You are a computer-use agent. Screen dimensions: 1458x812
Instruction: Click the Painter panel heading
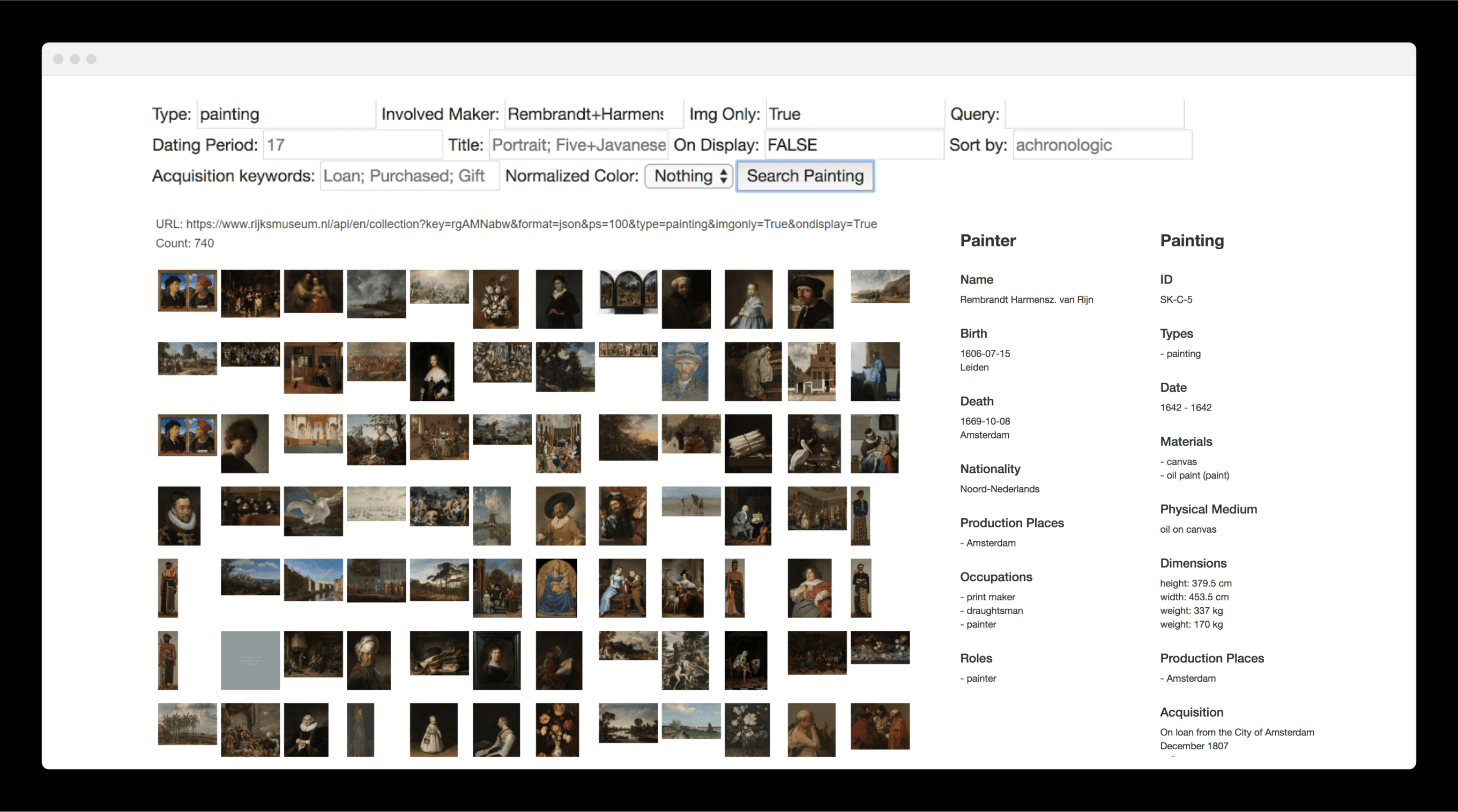988,241
